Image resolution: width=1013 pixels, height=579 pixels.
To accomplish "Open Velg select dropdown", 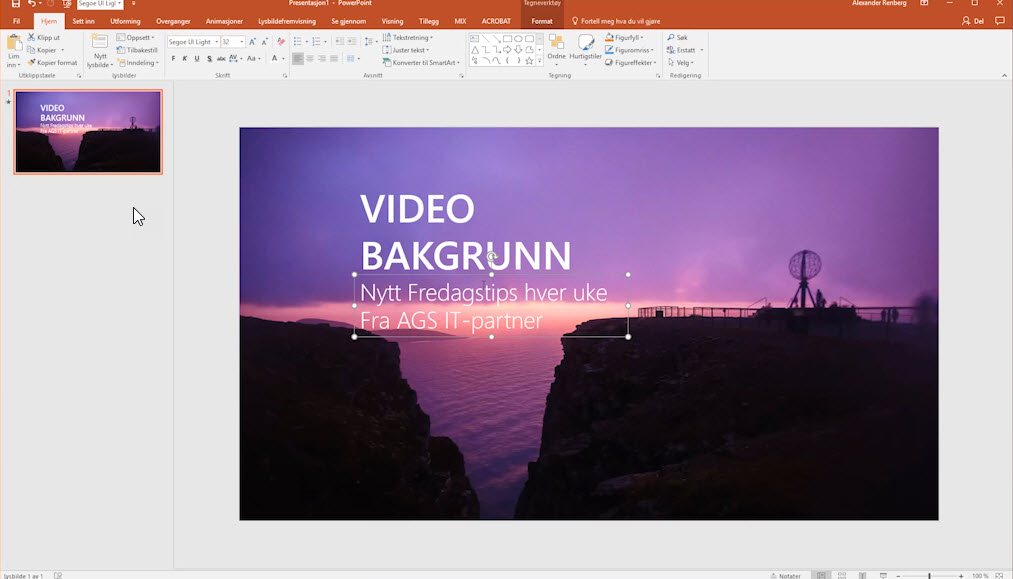I will (680, 63).
